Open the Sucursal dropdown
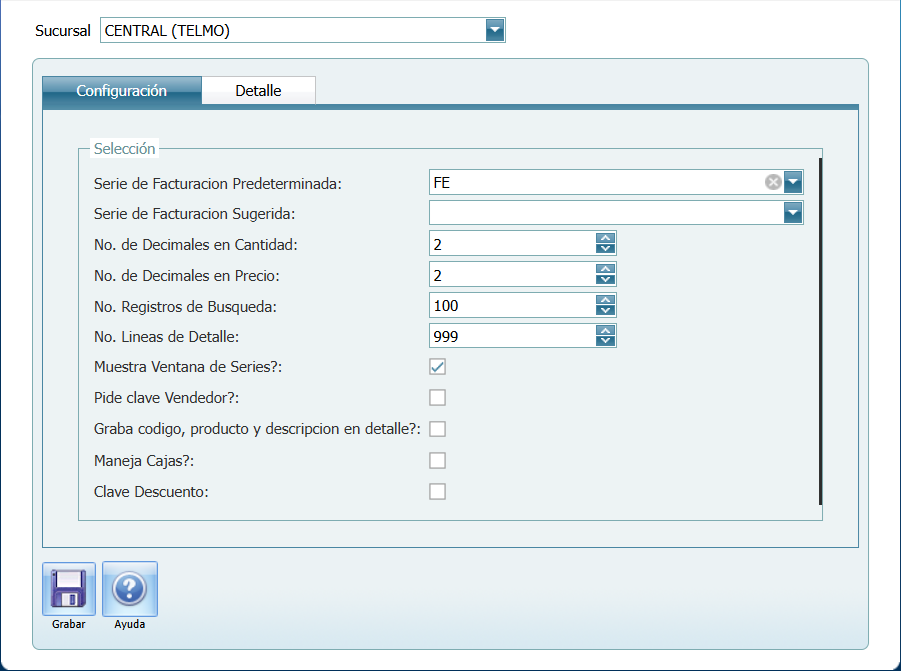Image resolution: width=901 pixels, height=671 pixels. click(494, 30)
